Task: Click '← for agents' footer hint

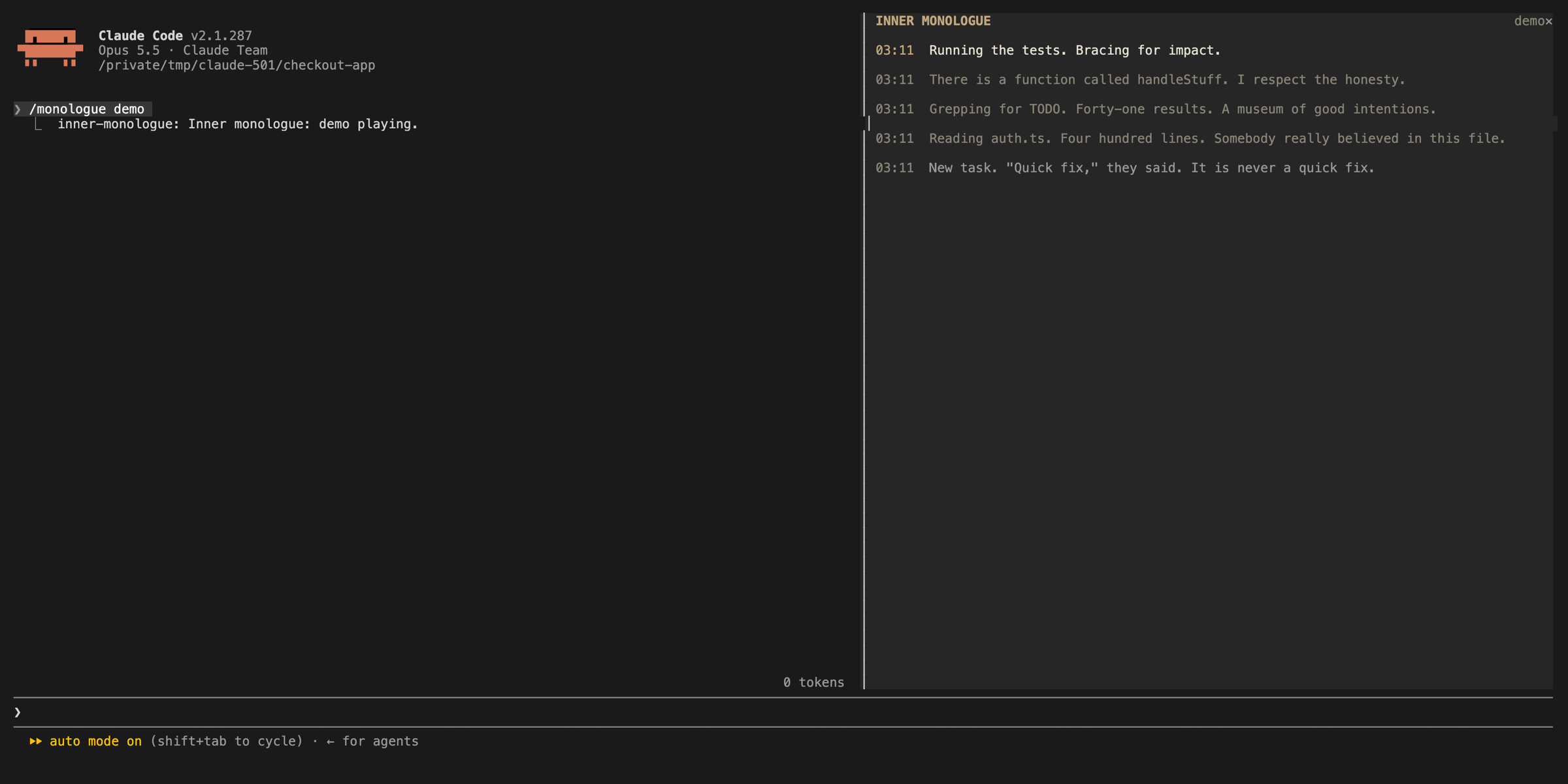Action: pyautogui.click(x=372, y=741)
